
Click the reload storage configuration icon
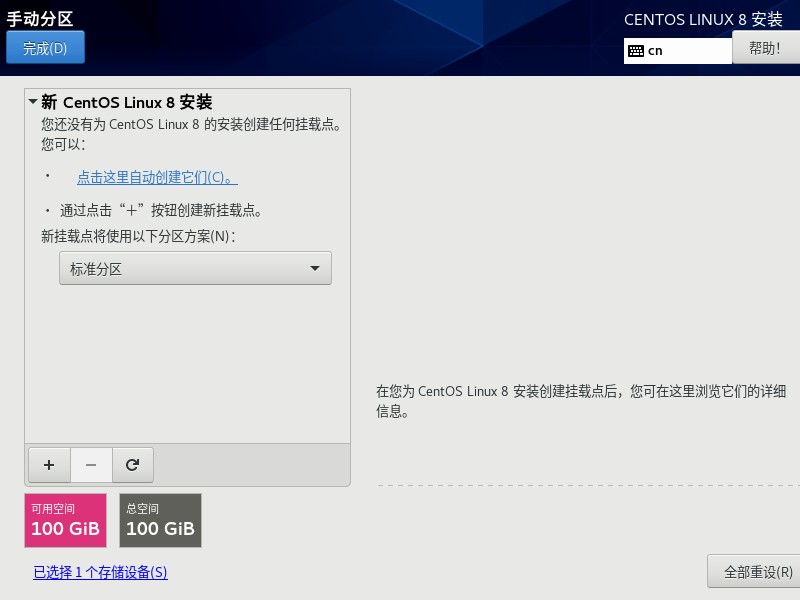point(133,465)
